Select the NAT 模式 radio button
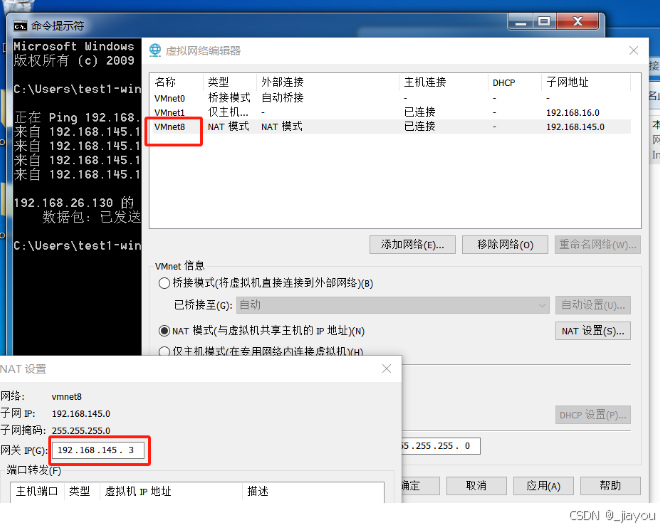 tap(164, 331)
